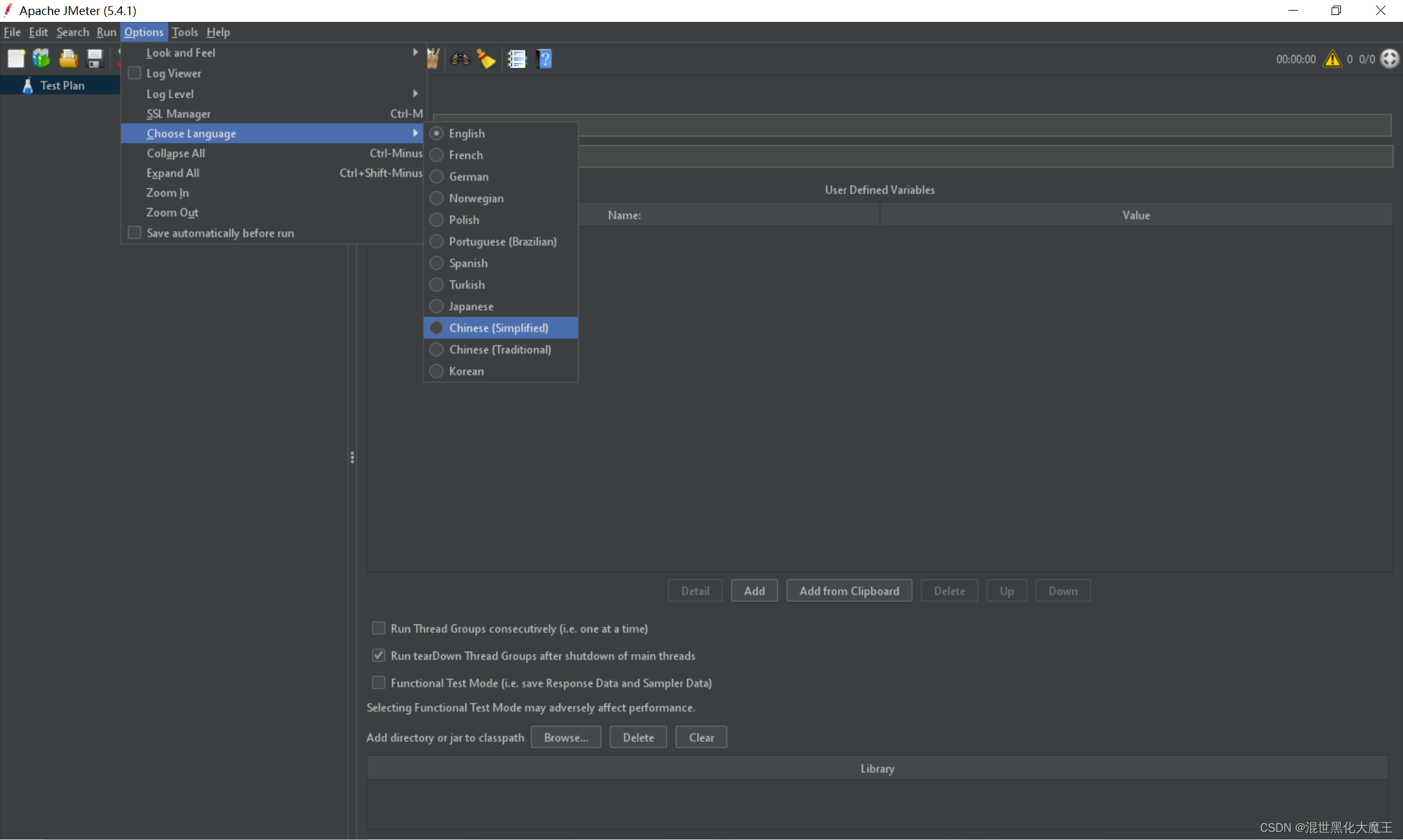Click the remote engines globe icon
The width and height of the screenshot is (1403, 840).
tap(1390, 59)
